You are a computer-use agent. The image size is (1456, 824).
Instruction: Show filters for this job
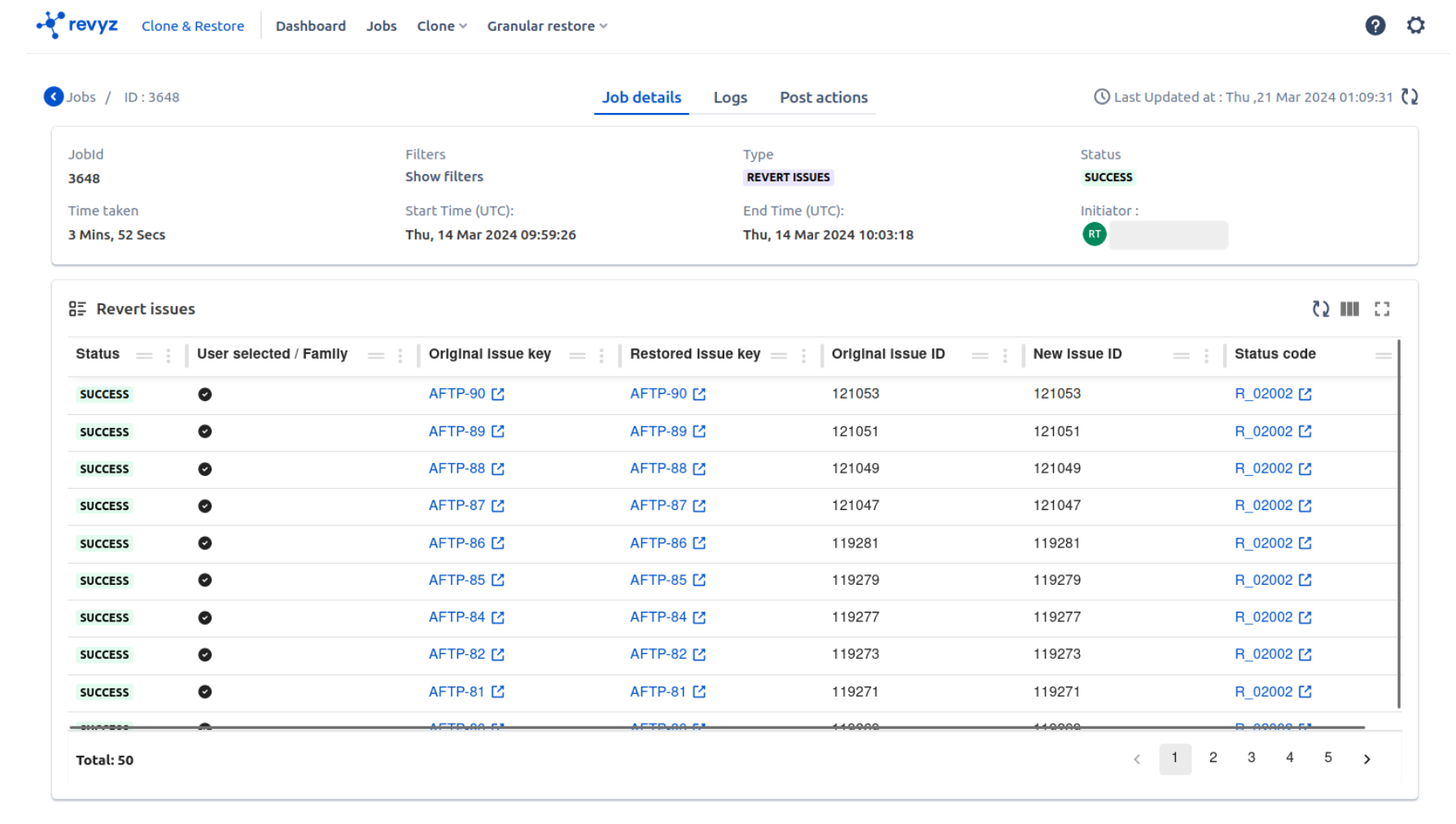click(x=444, y=177)
